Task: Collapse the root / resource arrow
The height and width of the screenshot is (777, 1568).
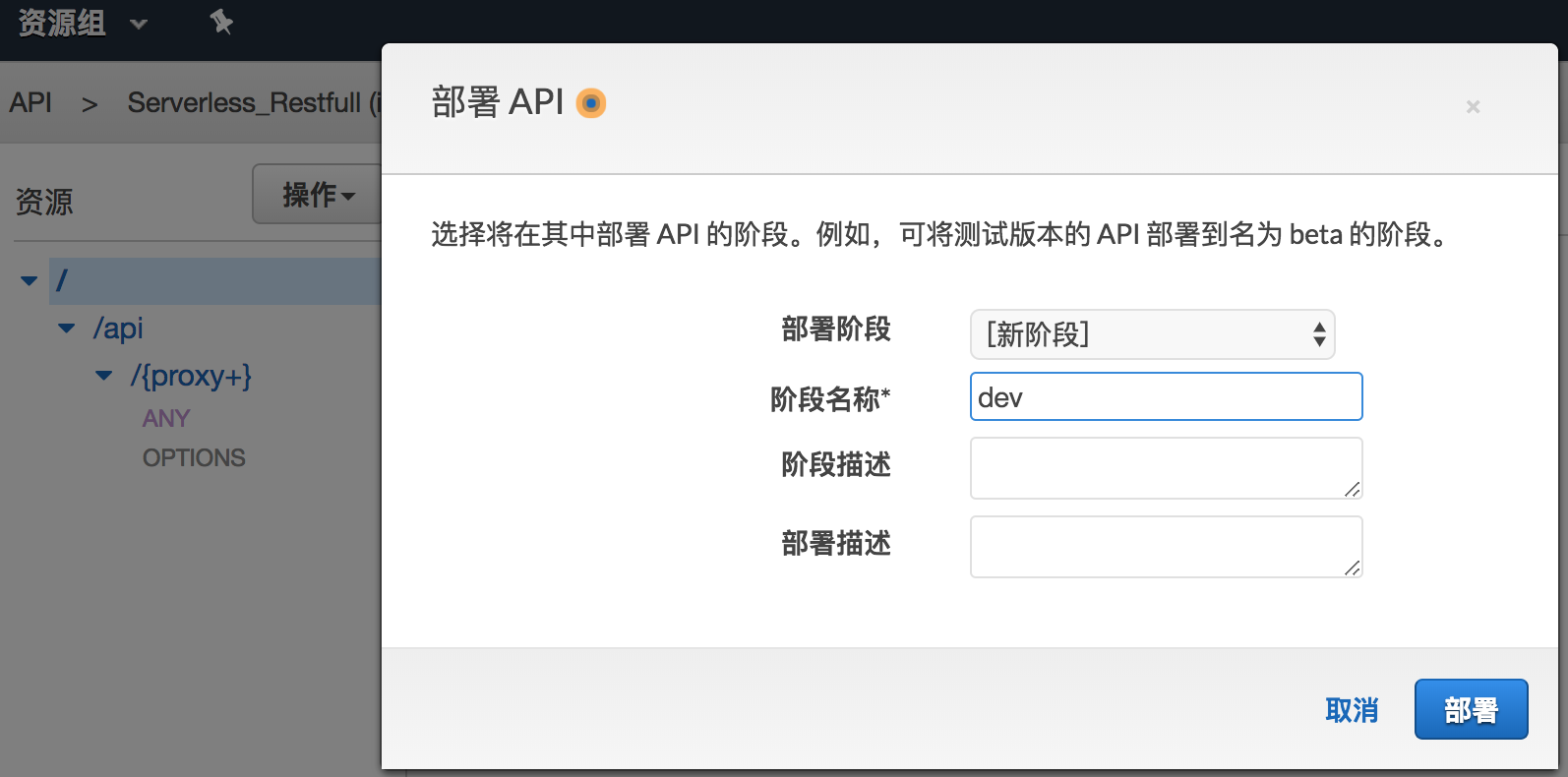Action: [30, 281]
